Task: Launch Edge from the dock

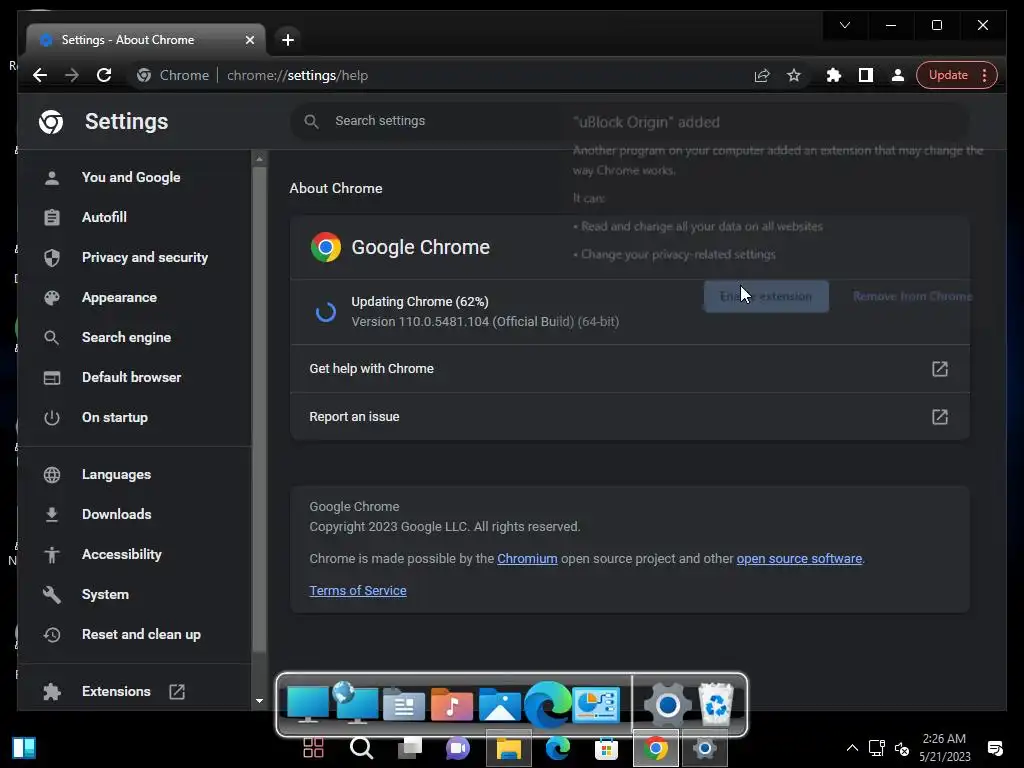Action: click(547, 705)
